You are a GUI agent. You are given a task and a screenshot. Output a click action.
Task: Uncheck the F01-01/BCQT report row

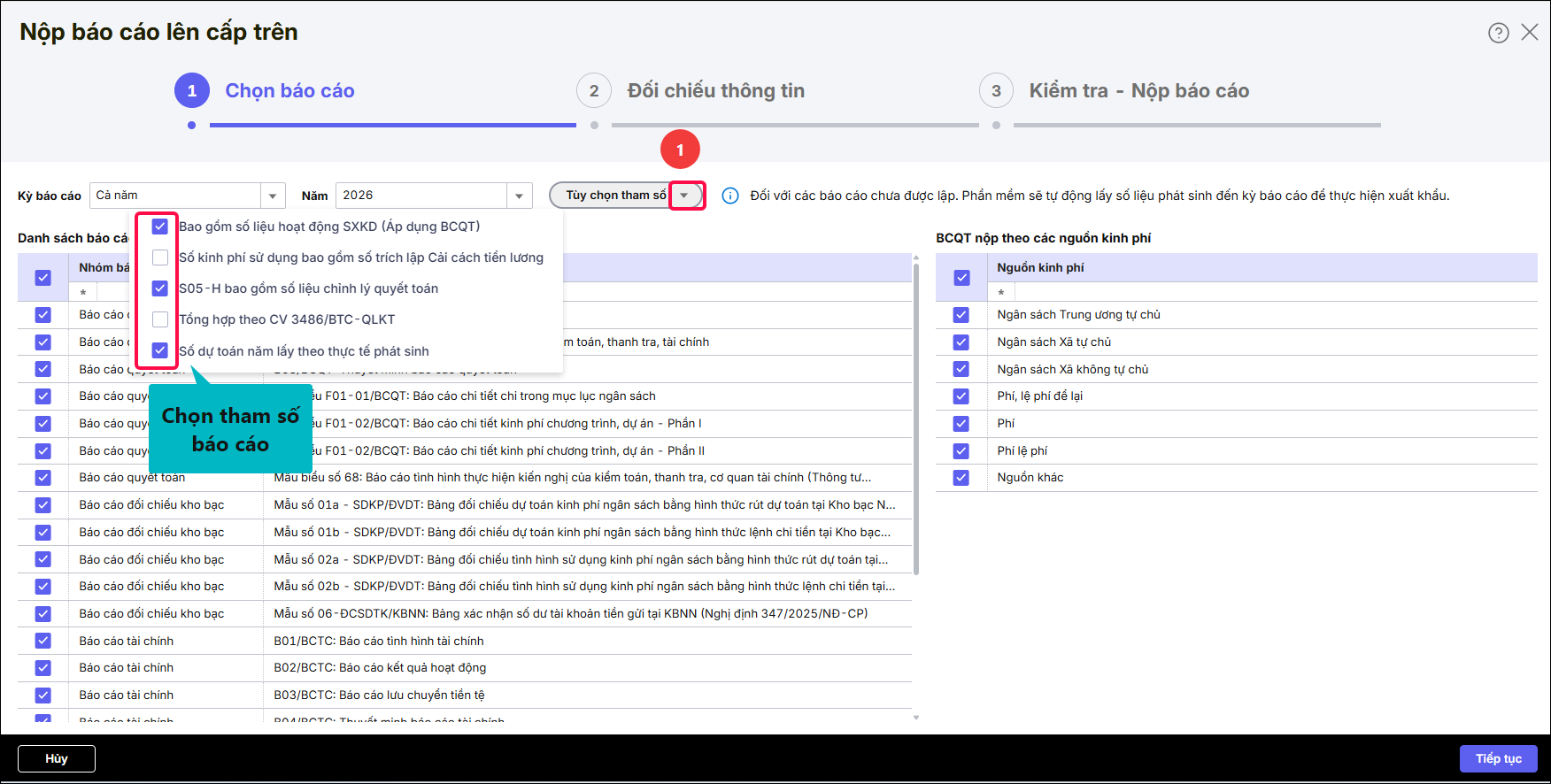click(43, 396)
